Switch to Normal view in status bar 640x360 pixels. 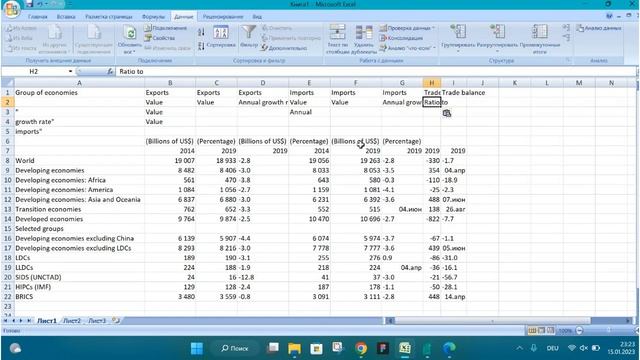pyautogui.click(x=532, y=331)
